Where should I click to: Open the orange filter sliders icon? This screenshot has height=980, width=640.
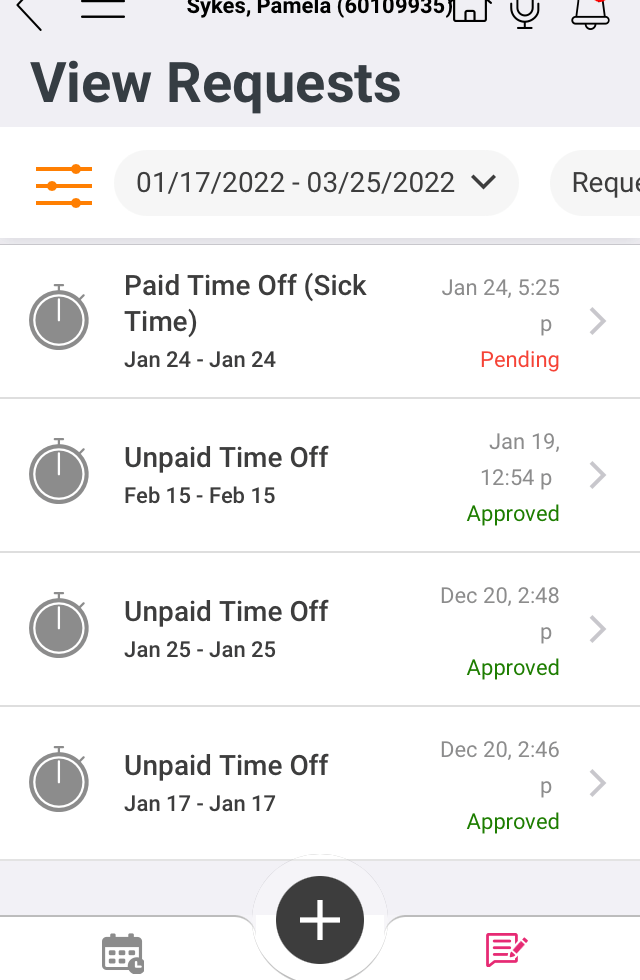tap(64, 185)
